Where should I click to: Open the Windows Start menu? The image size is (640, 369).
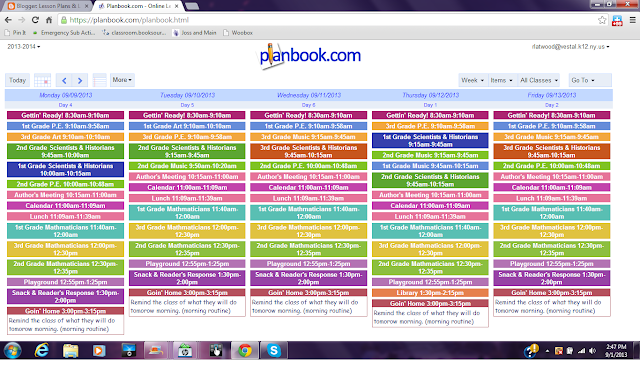(12, 351)
